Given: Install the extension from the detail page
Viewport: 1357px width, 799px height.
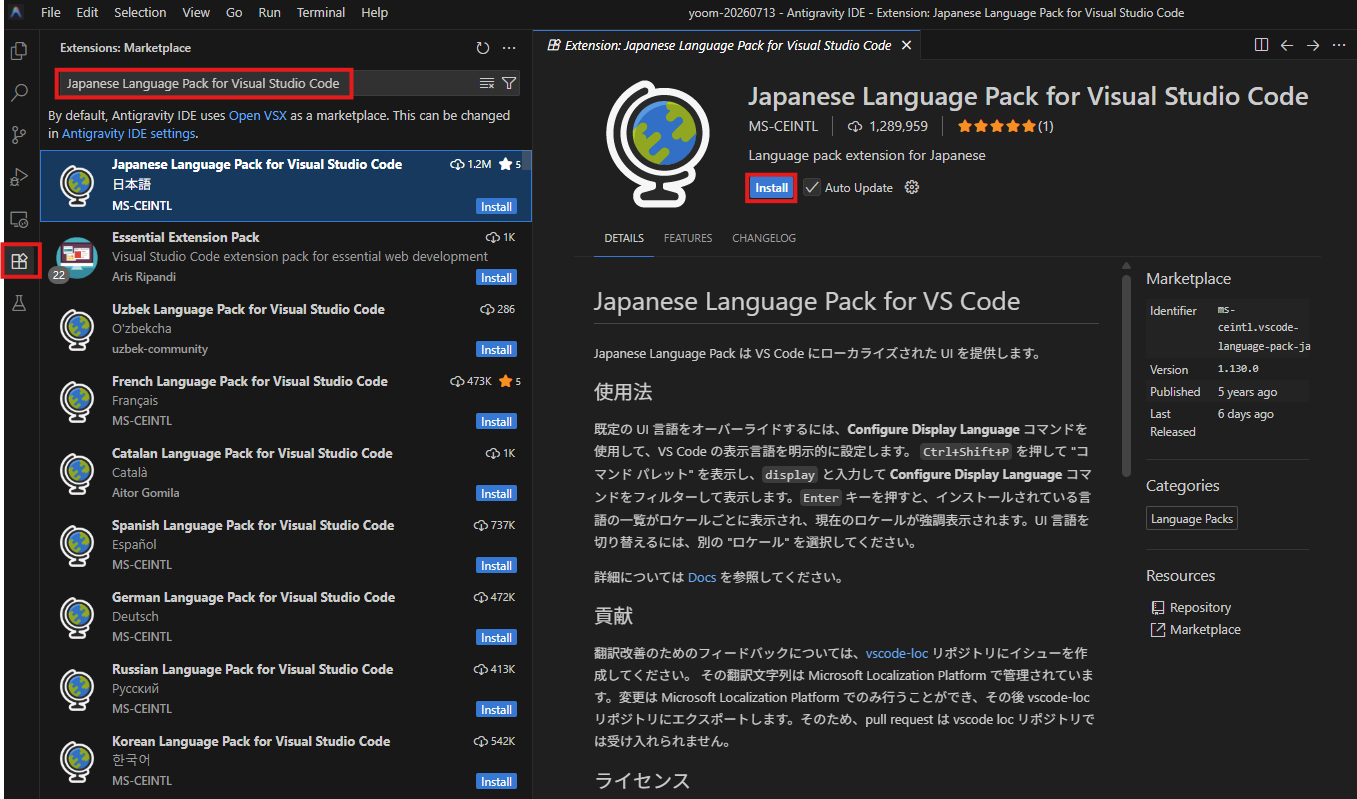Looking at the screenshot, I should pyautogui.click(x=771, y=188).
